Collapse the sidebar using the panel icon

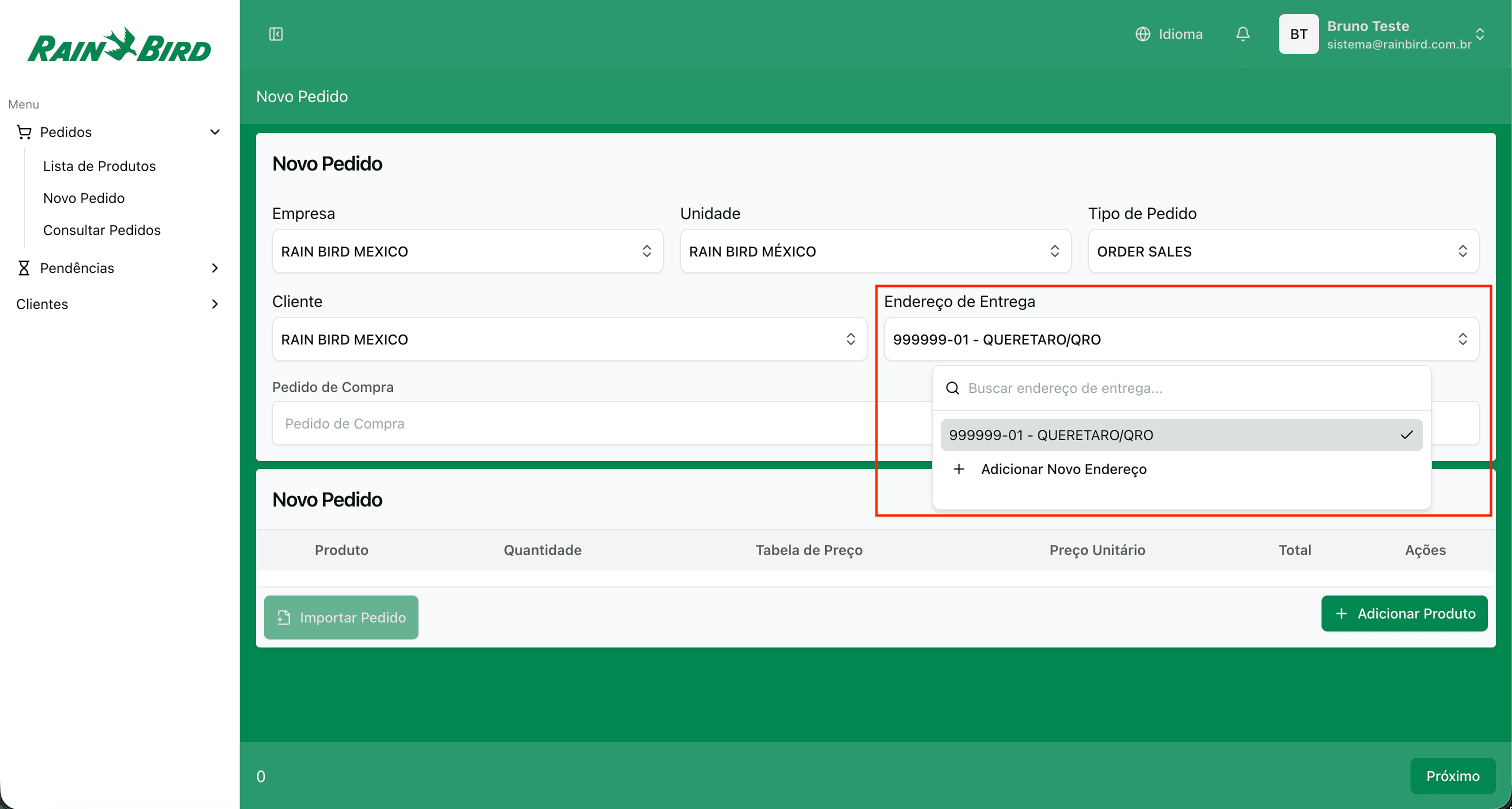pyautogui.click(x=275, y=33)
